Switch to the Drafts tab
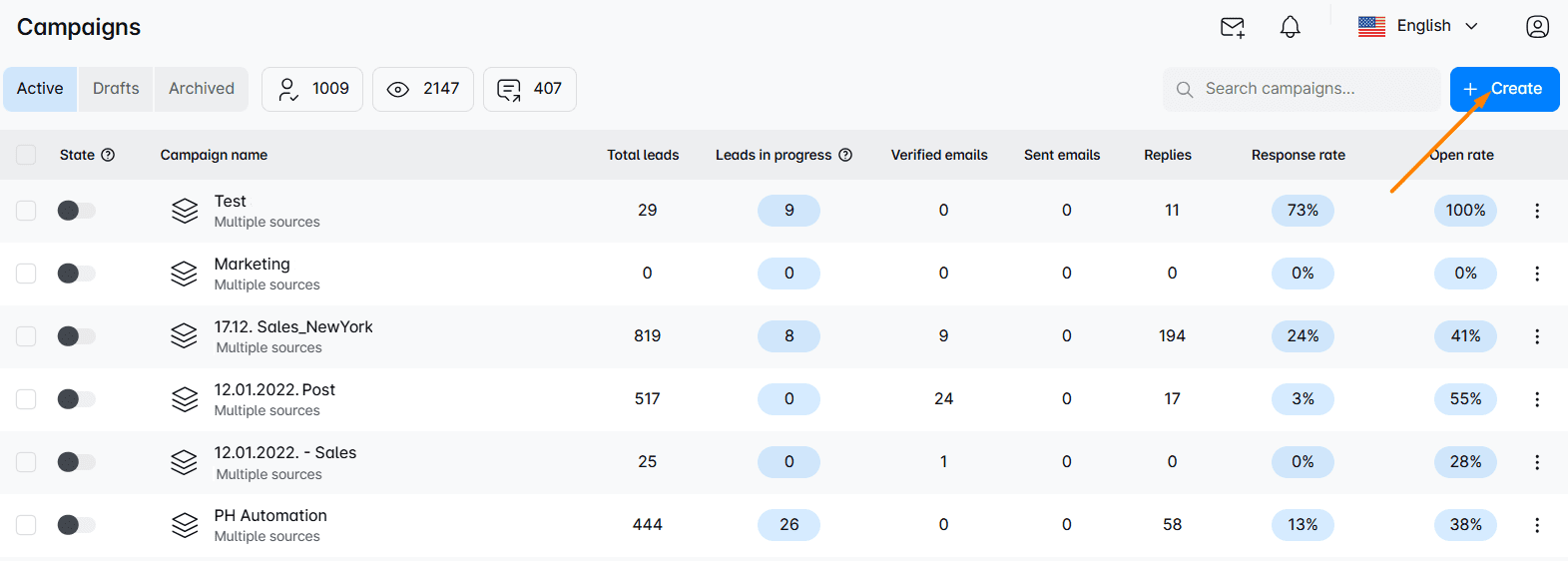This screenshot has height=561, width=1568. click(116, 89)
